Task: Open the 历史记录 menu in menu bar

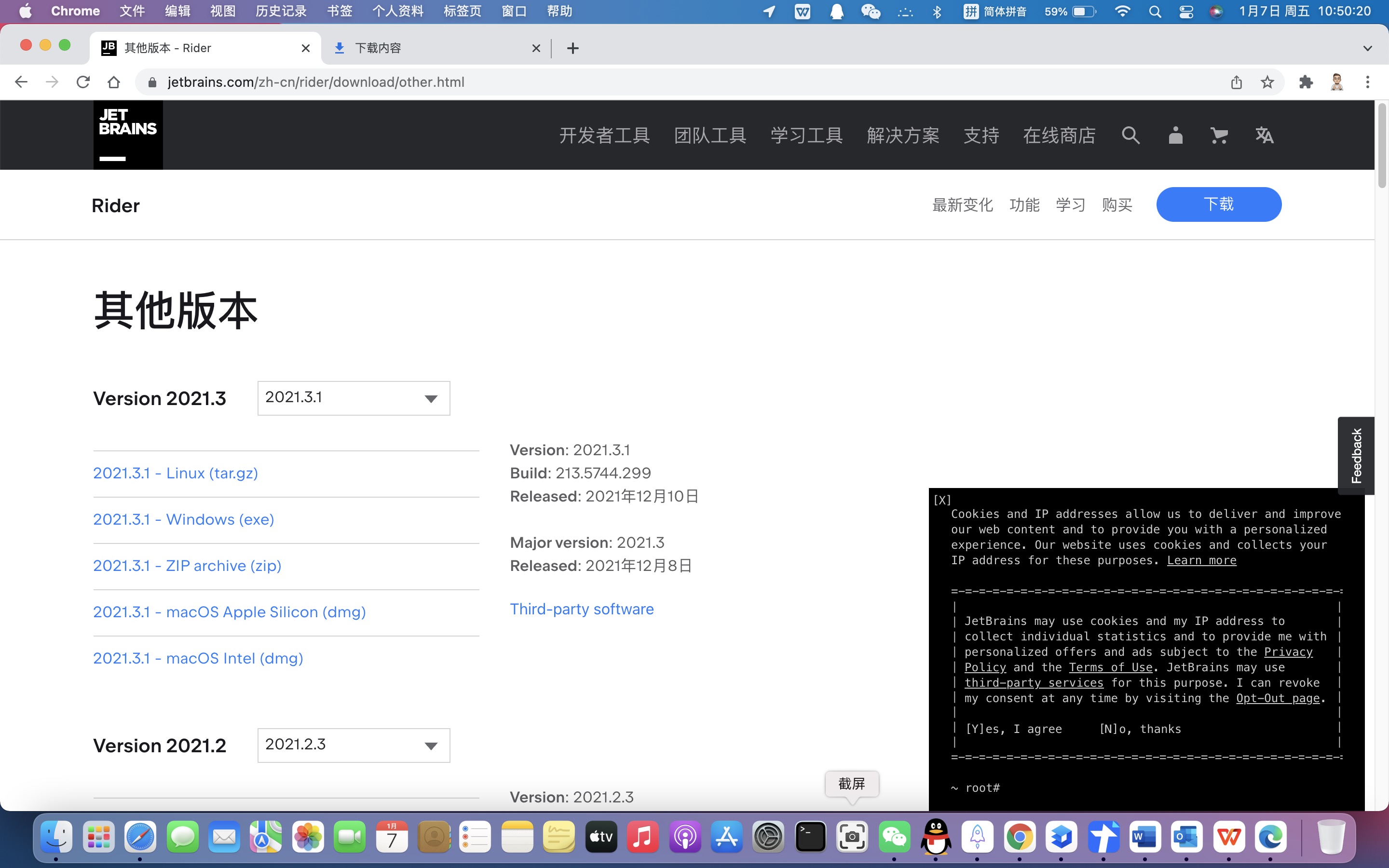Action: 281,12
